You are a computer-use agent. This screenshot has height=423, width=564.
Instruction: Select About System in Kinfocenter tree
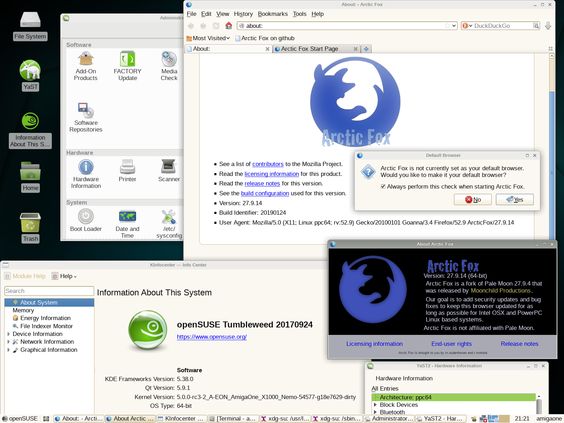click(49, 302)
